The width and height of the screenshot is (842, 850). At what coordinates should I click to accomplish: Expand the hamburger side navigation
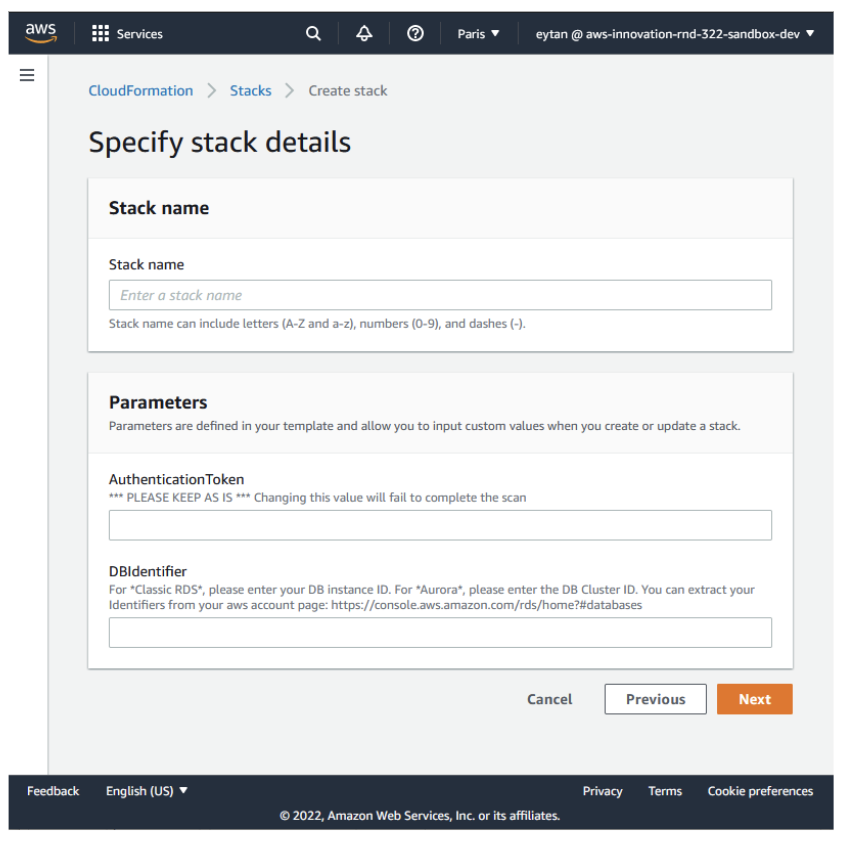[27, 75]
